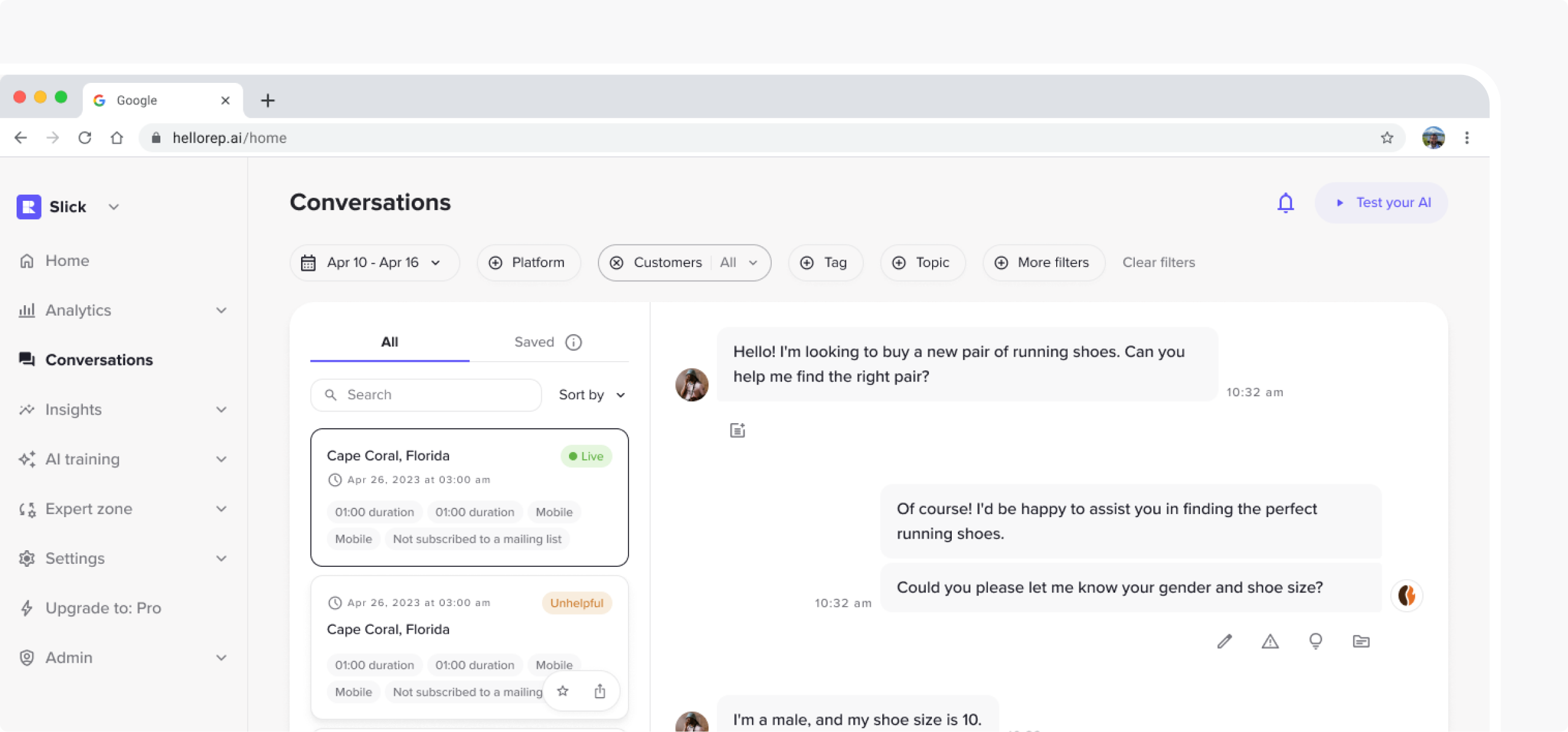Click the Test your AI button

(1382, 203)
